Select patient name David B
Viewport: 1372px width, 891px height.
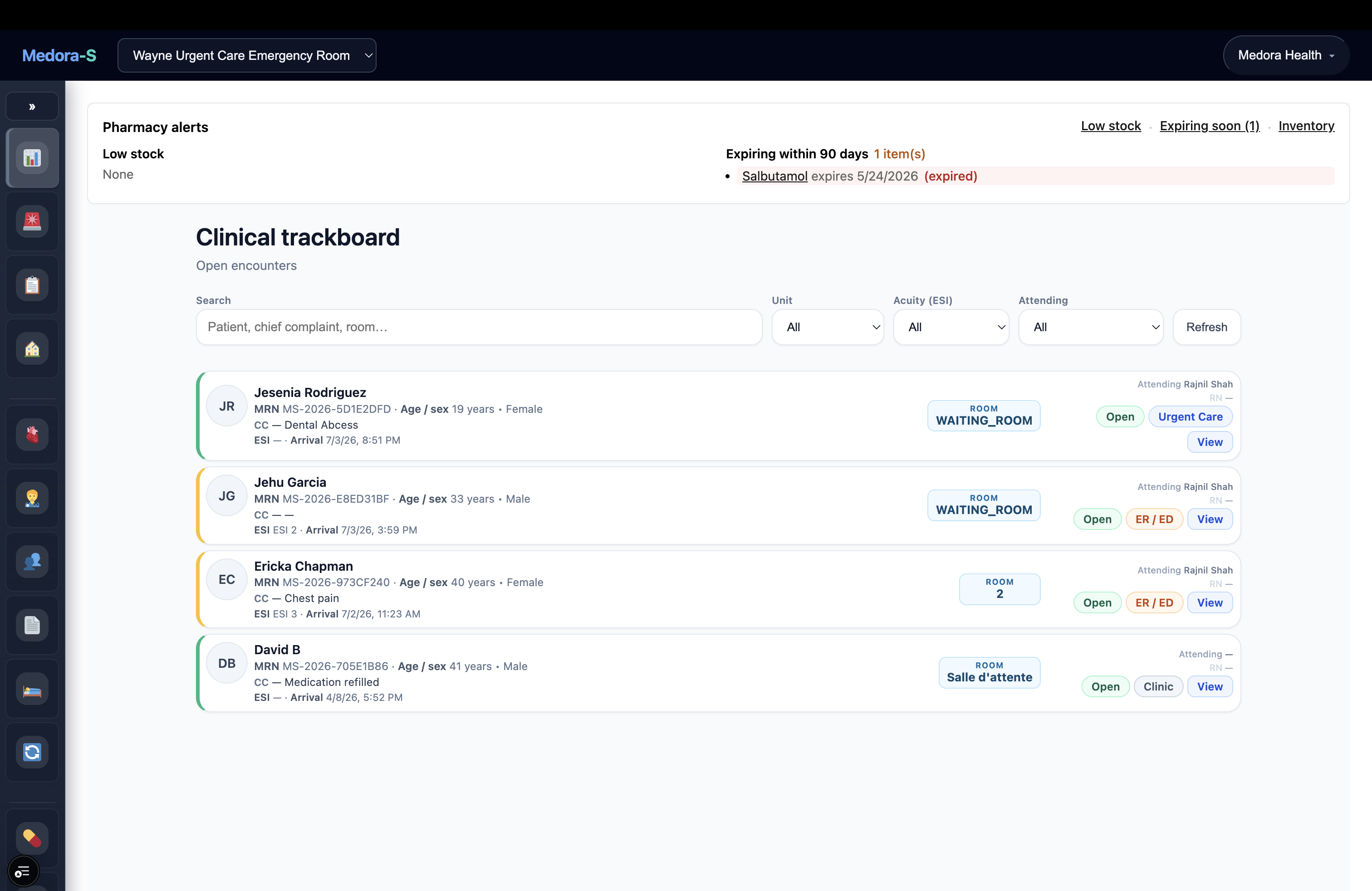point(277,650)
